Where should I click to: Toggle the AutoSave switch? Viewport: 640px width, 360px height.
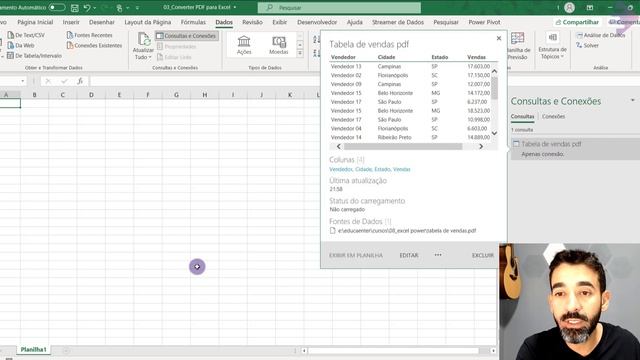(x=57, y=7)
